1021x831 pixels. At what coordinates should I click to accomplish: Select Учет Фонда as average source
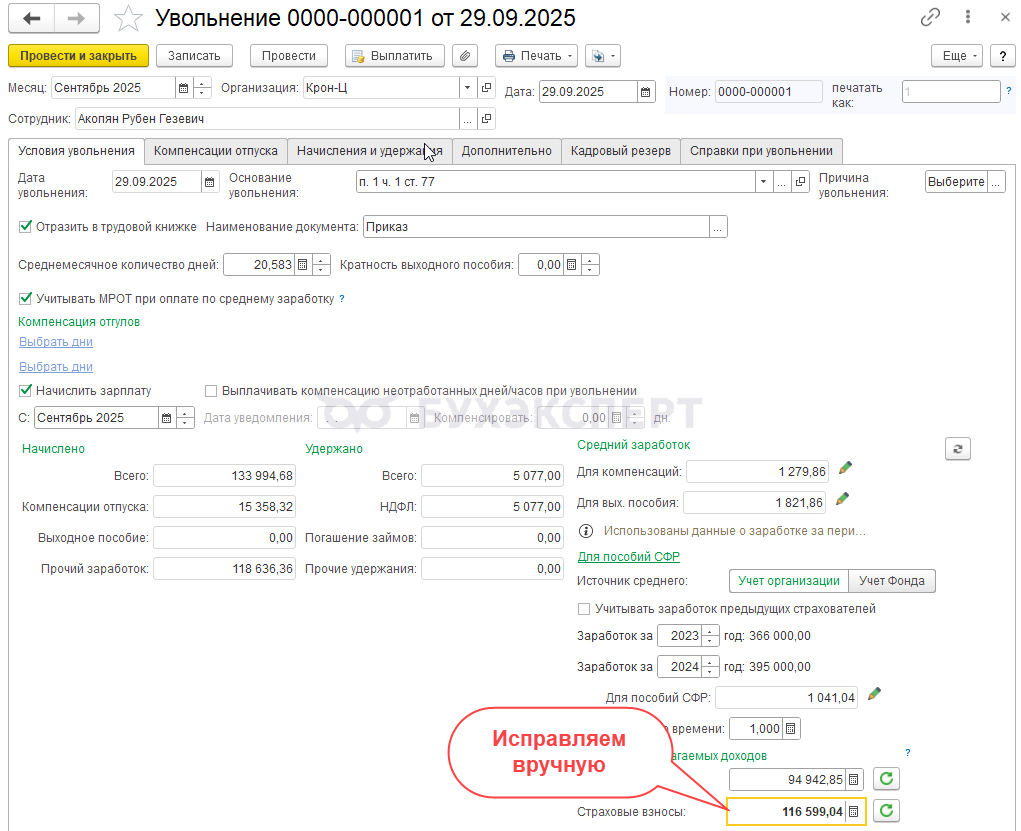891,581
